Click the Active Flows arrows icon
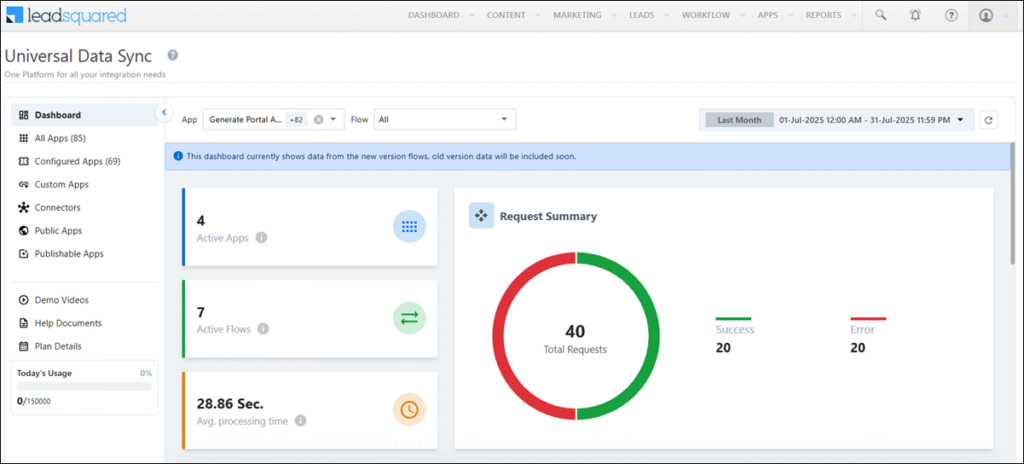The height and width of the screenshot is (464, 1024). pyautogui.click(x=409, y=318)
